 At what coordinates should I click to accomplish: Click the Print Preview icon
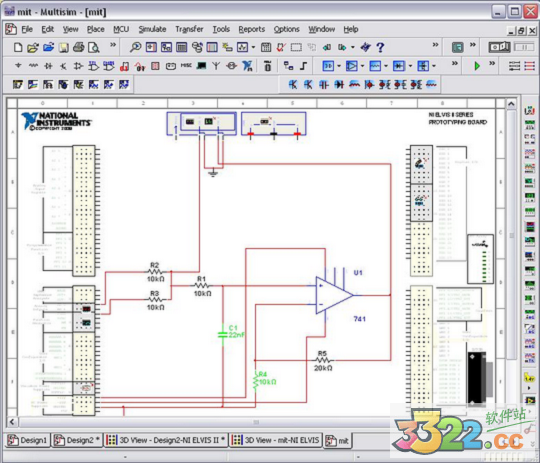94,47
